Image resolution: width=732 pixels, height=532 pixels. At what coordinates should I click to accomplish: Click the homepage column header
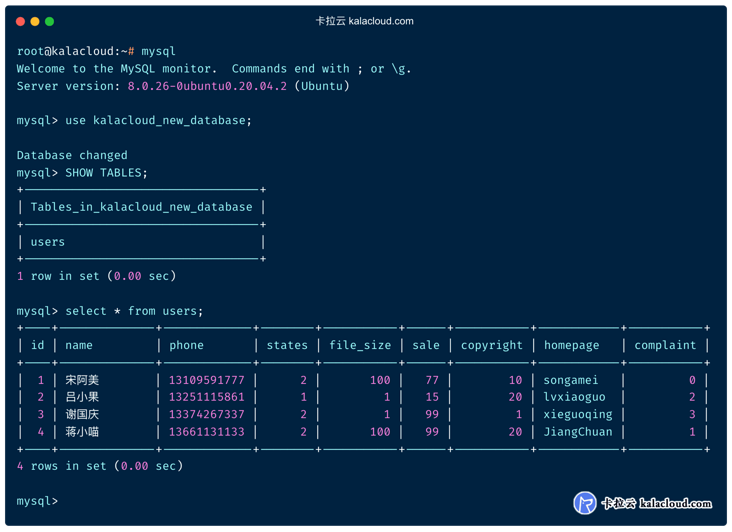(571, 345)
